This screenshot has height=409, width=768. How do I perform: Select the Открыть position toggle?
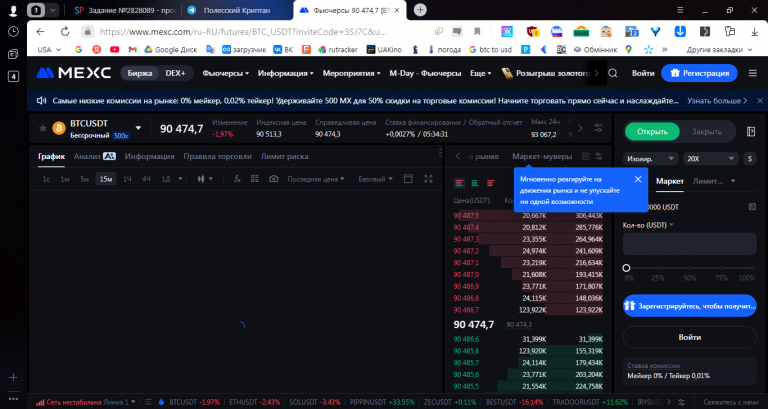point(652,131)
